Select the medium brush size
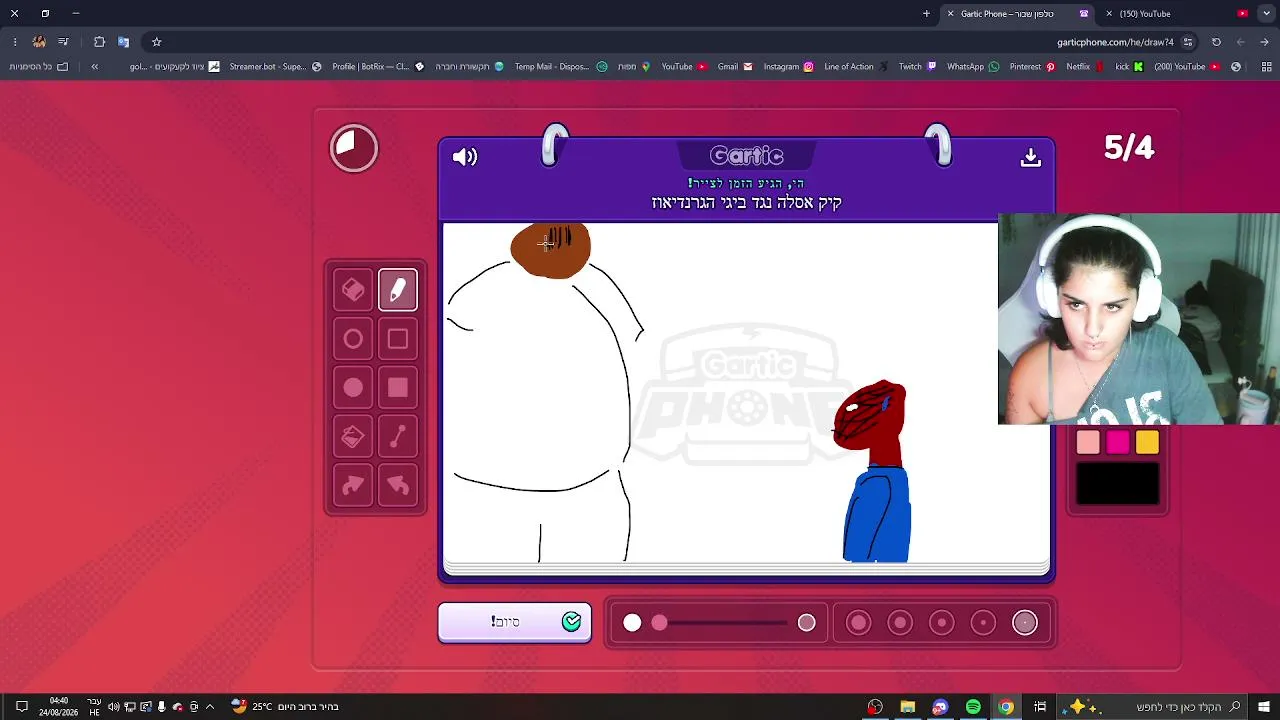The image size is (1280, 720). click(942, 623)
